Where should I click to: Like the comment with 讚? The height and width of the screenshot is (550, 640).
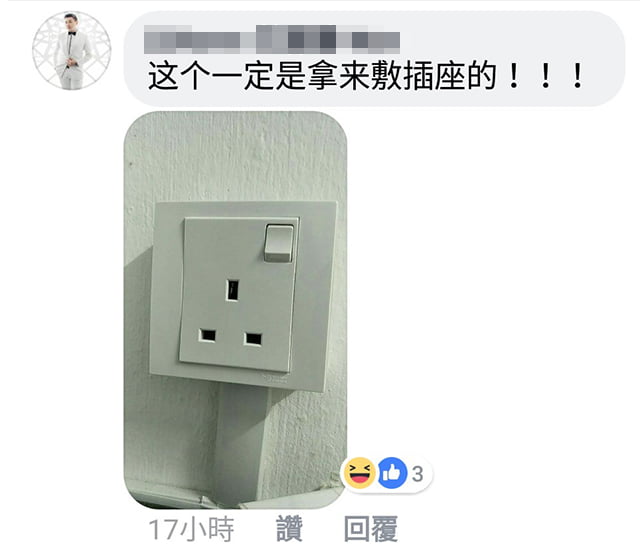click(x=289, y=529)
